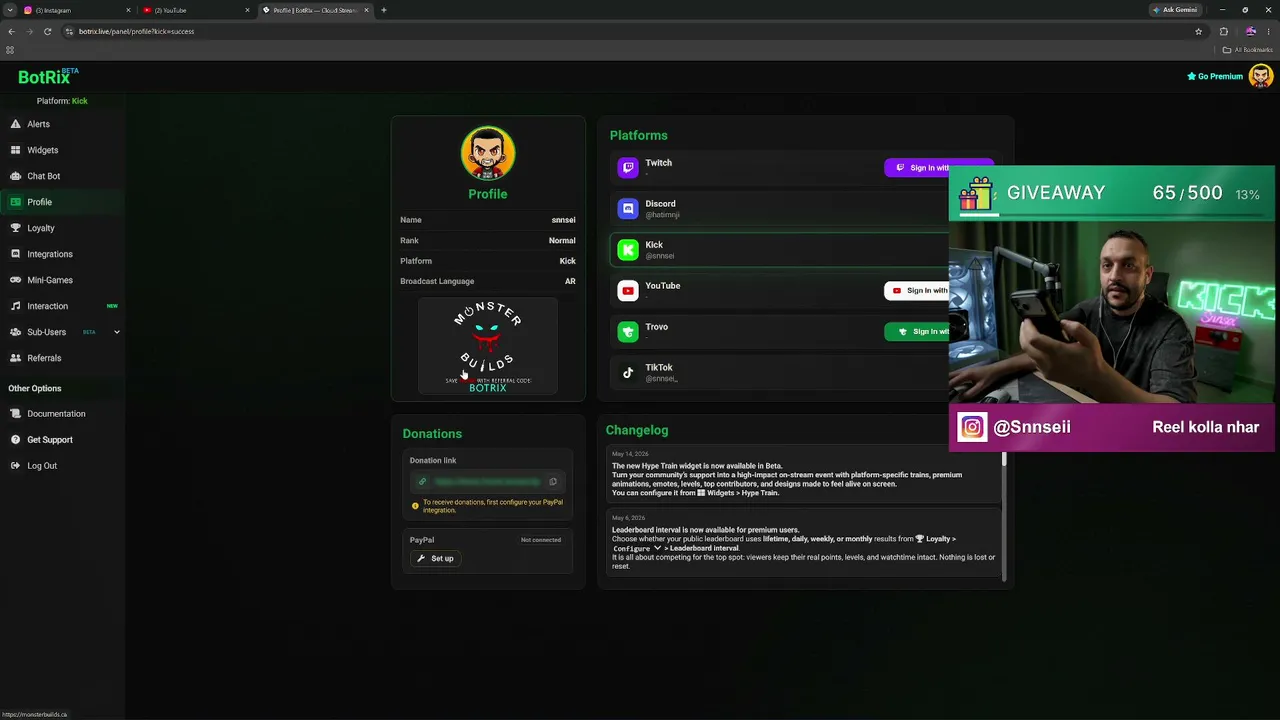This screenshot has height=720, width=1280.
Task: Click the "Donations" section heading
Action: click(x=432, y=434)
